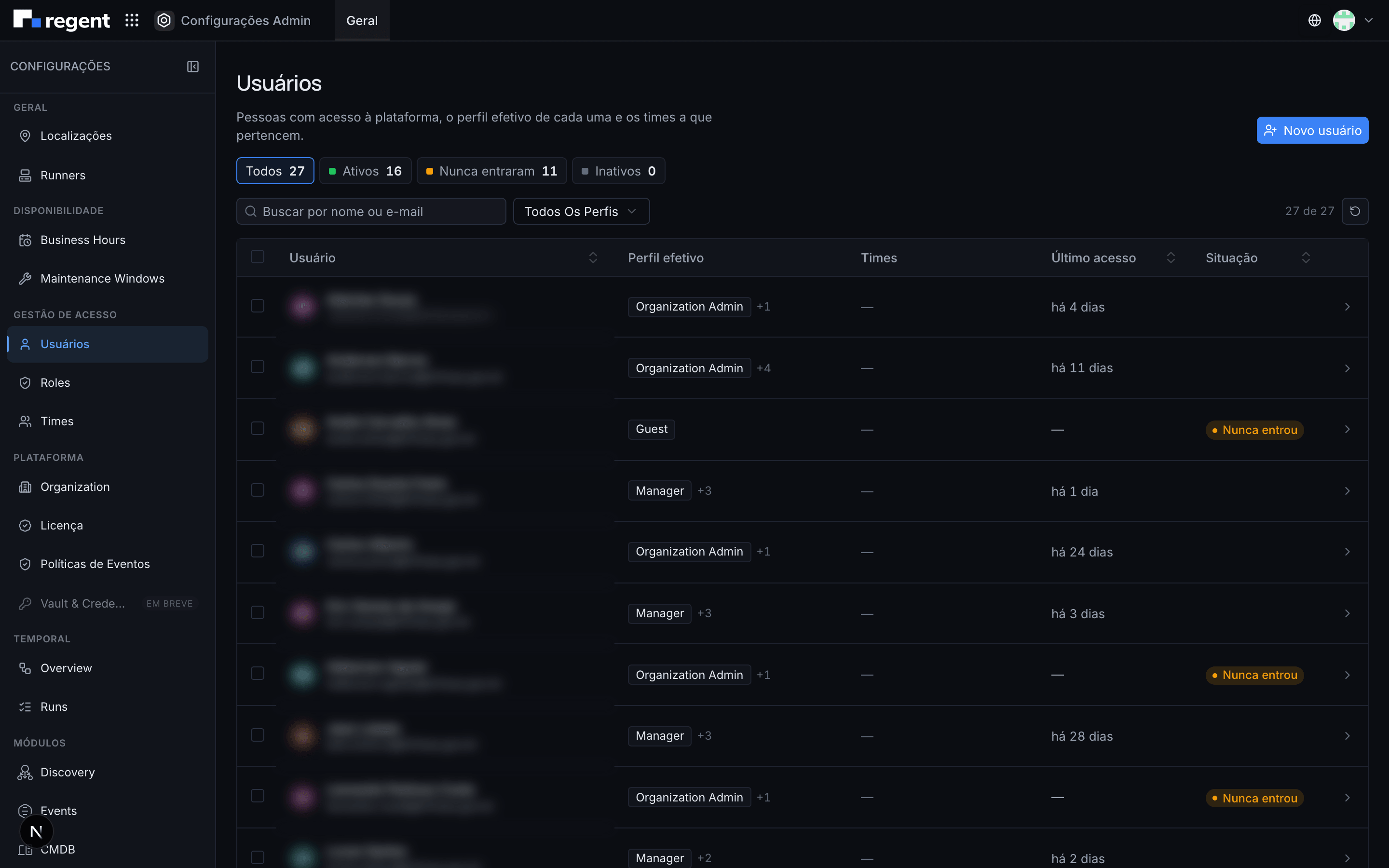Filter by Inativos 0
Viewport: 1389px width, 868px height.
click(618, 171)
